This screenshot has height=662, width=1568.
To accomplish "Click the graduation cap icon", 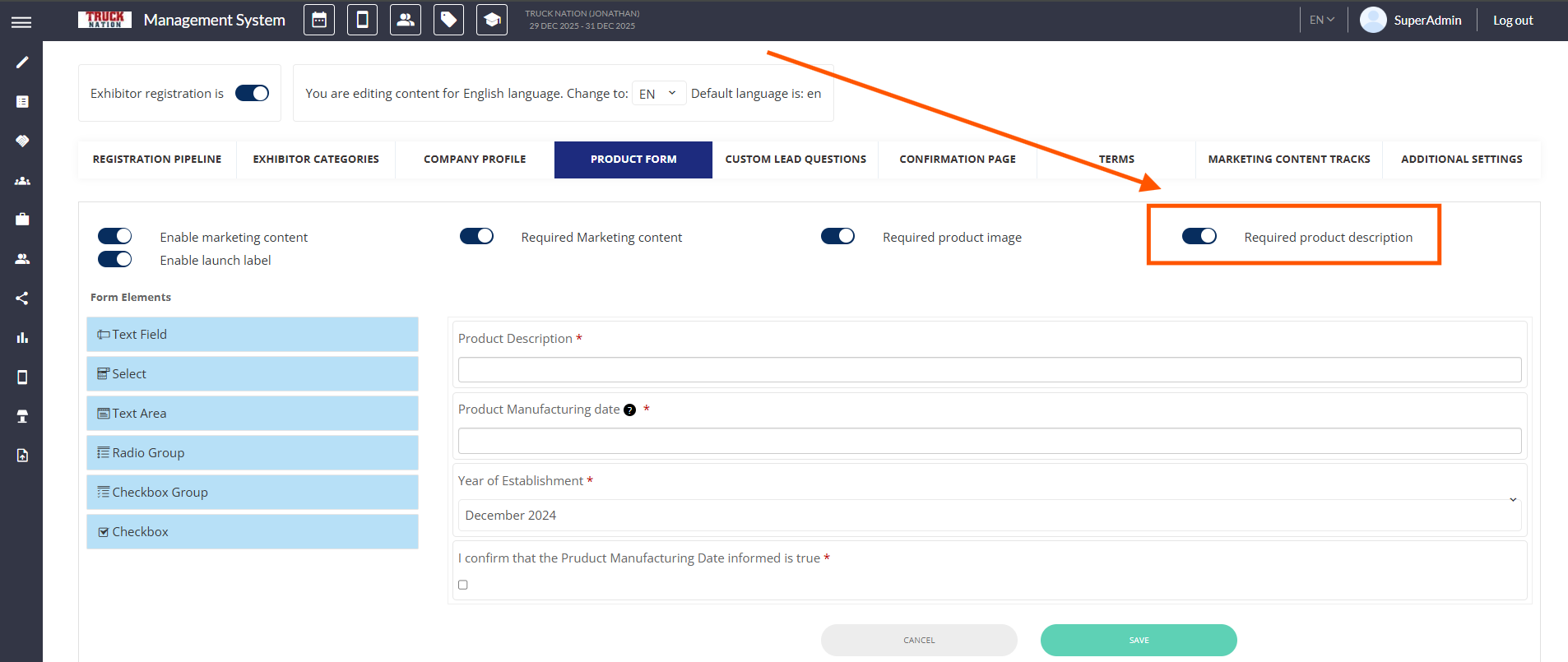I will point(491,20).
